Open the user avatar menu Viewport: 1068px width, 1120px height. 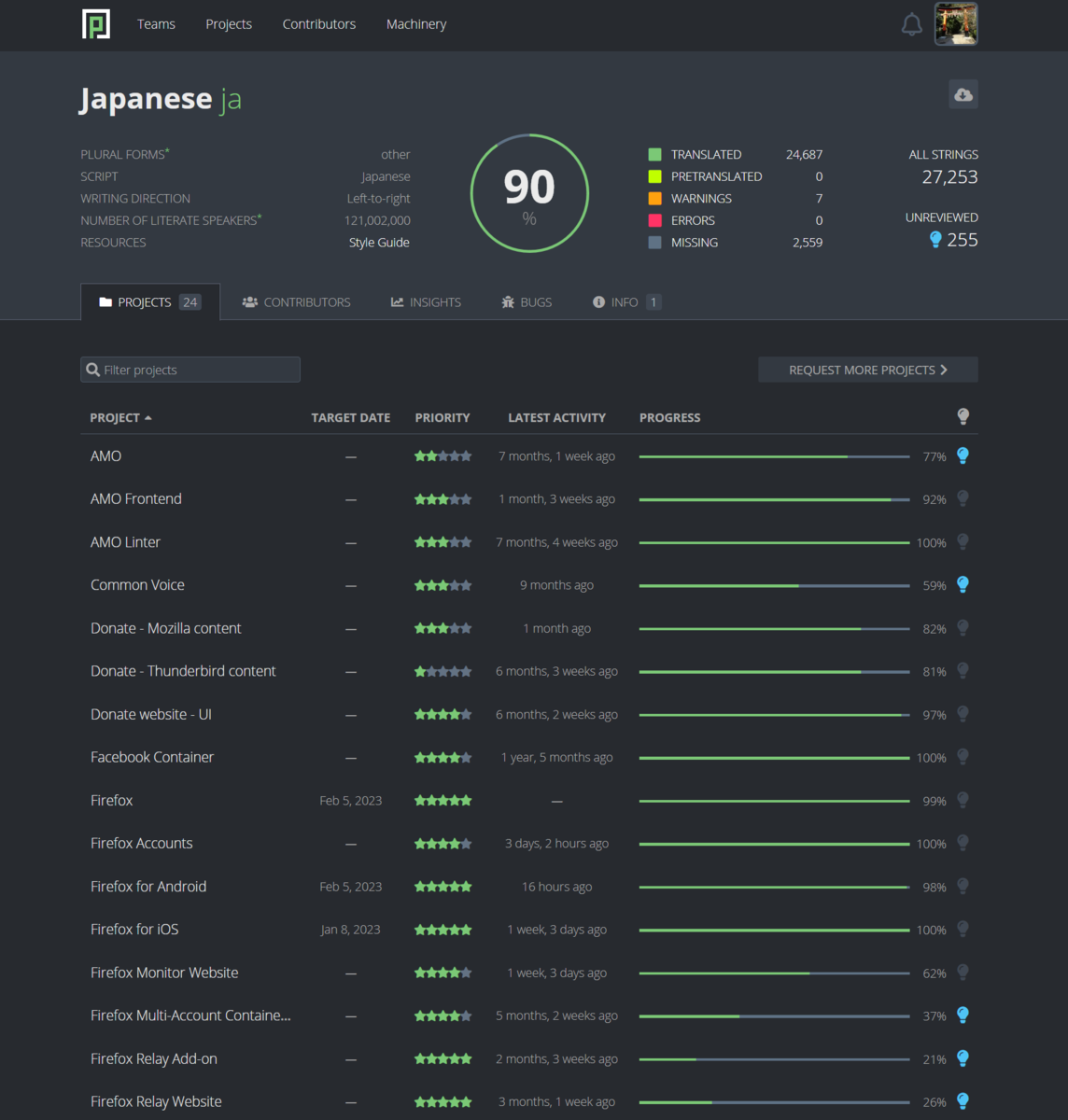pyautogui.click(x=956, y=23)
